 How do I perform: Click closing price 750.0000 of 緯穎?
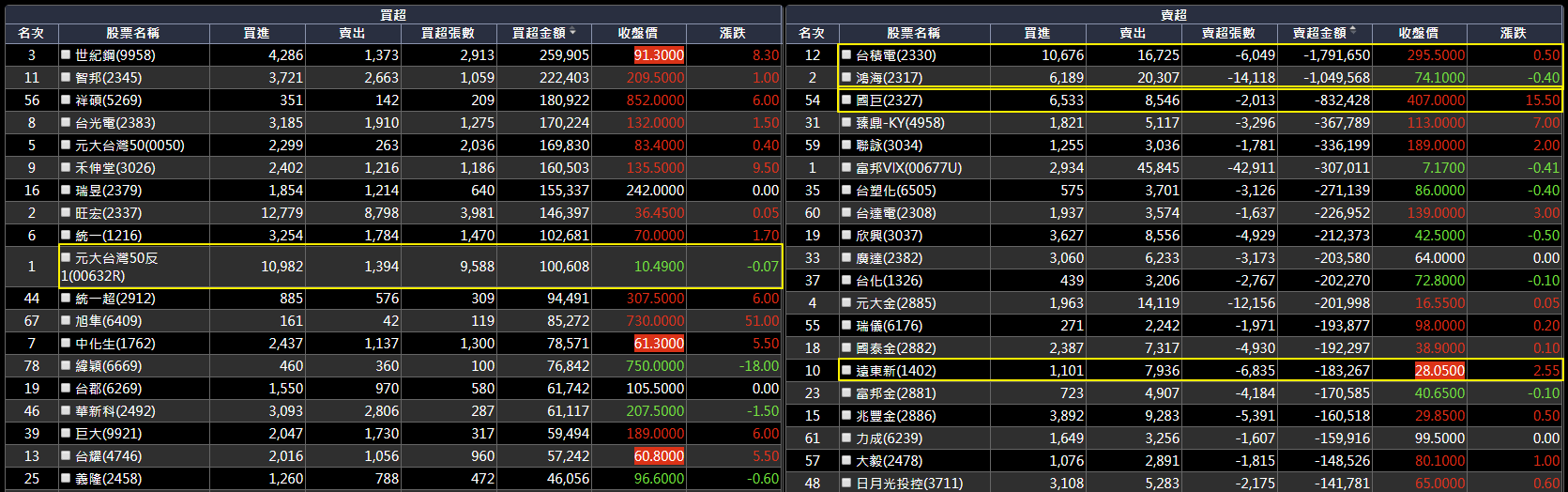[x=655, y=366]
